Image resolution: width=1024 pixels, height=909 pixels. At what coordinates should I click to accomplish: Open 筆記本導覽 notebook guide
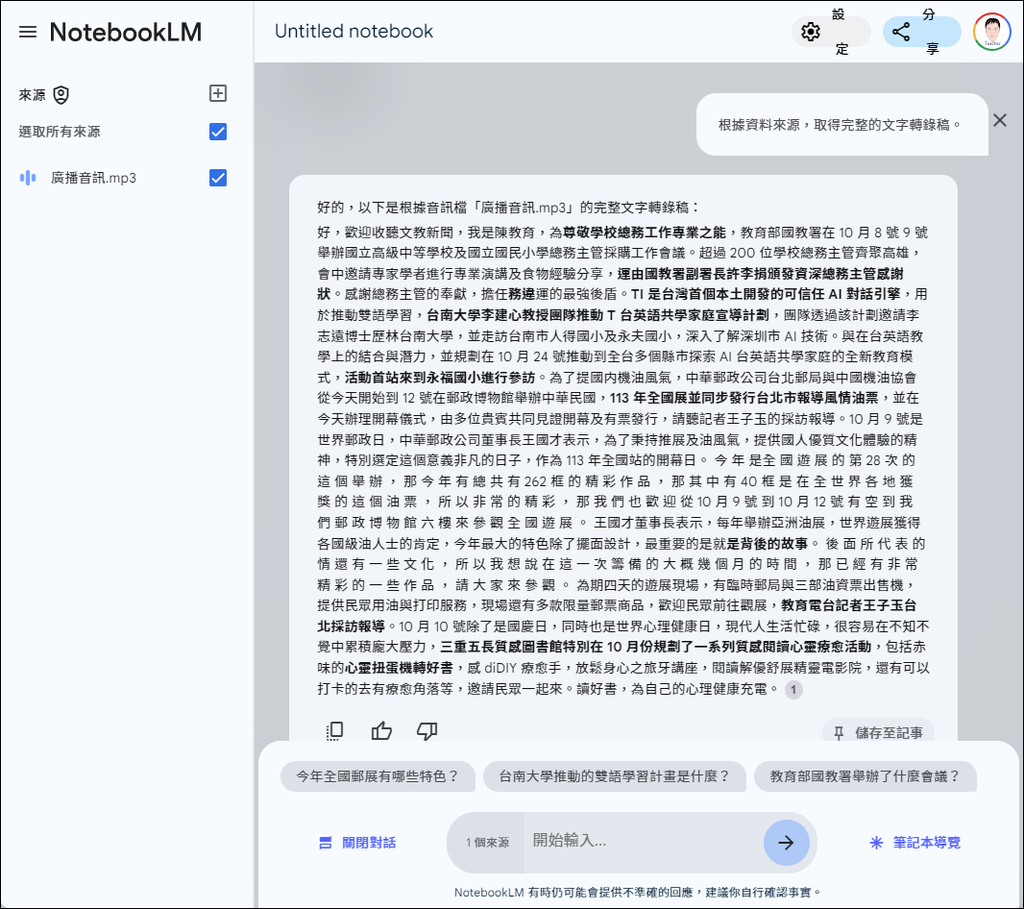pos(916,843)
